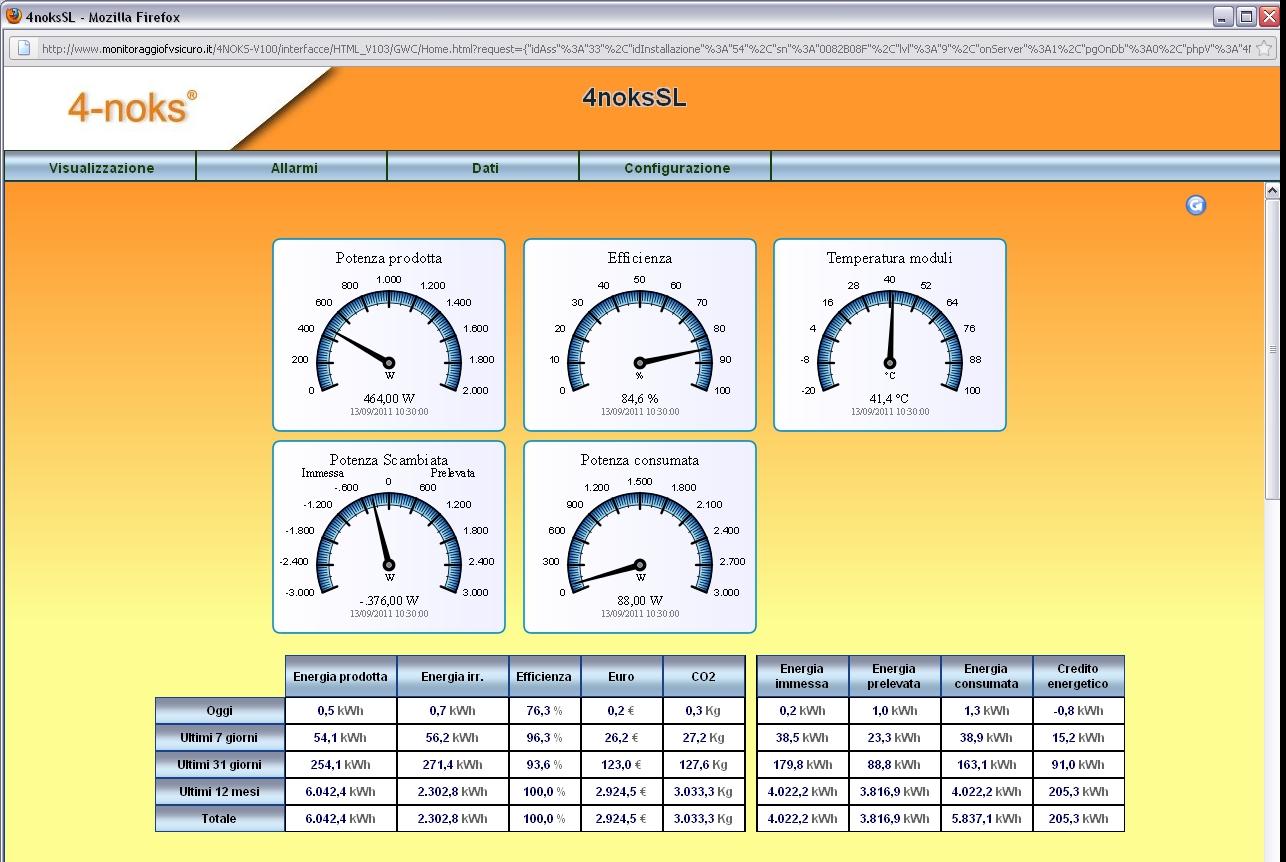This screenshot has height=862, width=1286.
Task: Minimize the Firefox window
Action: coord(1224,17)
